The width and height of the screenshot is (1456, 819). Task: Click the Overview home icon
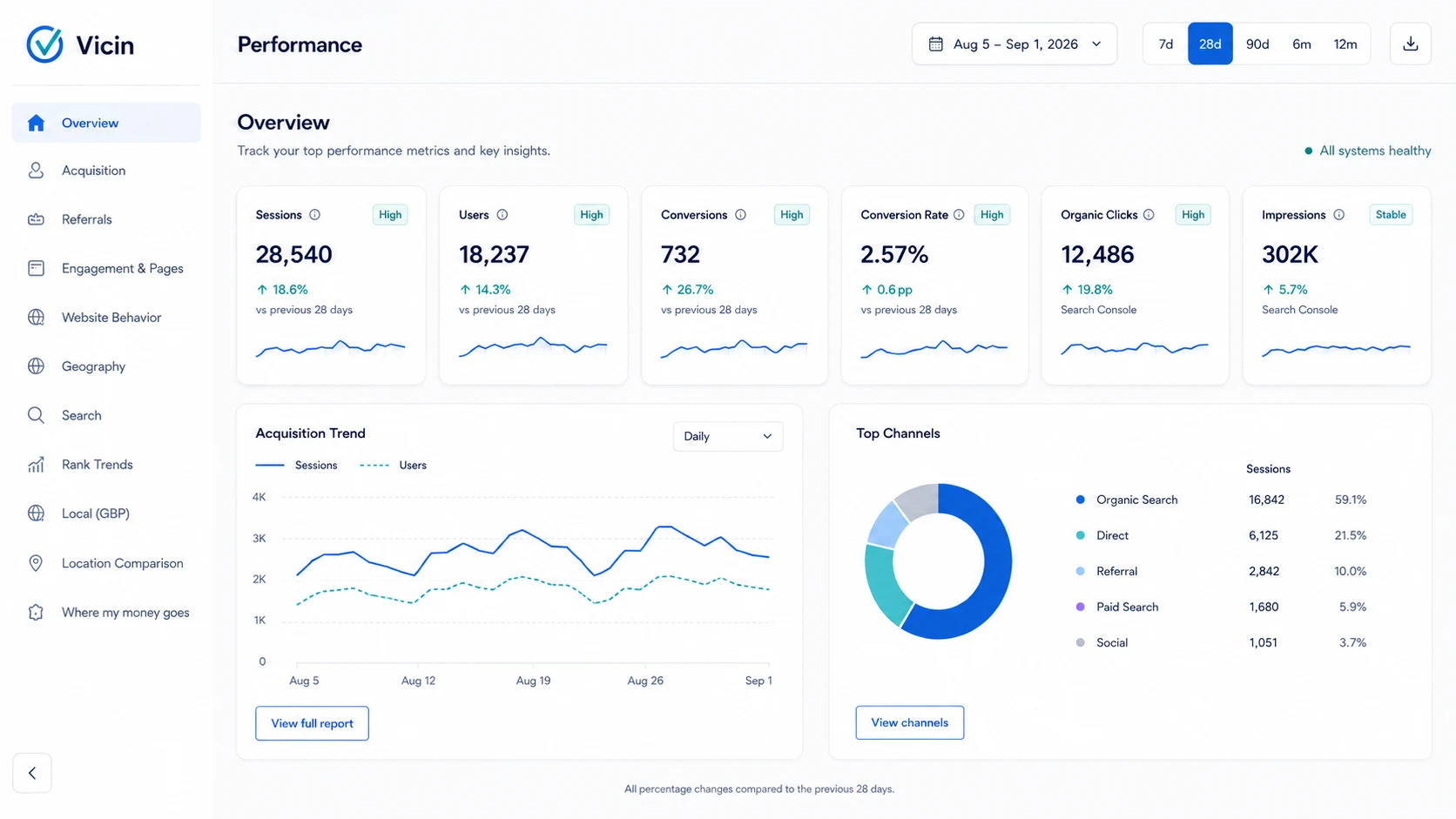[x=36, y=123]
